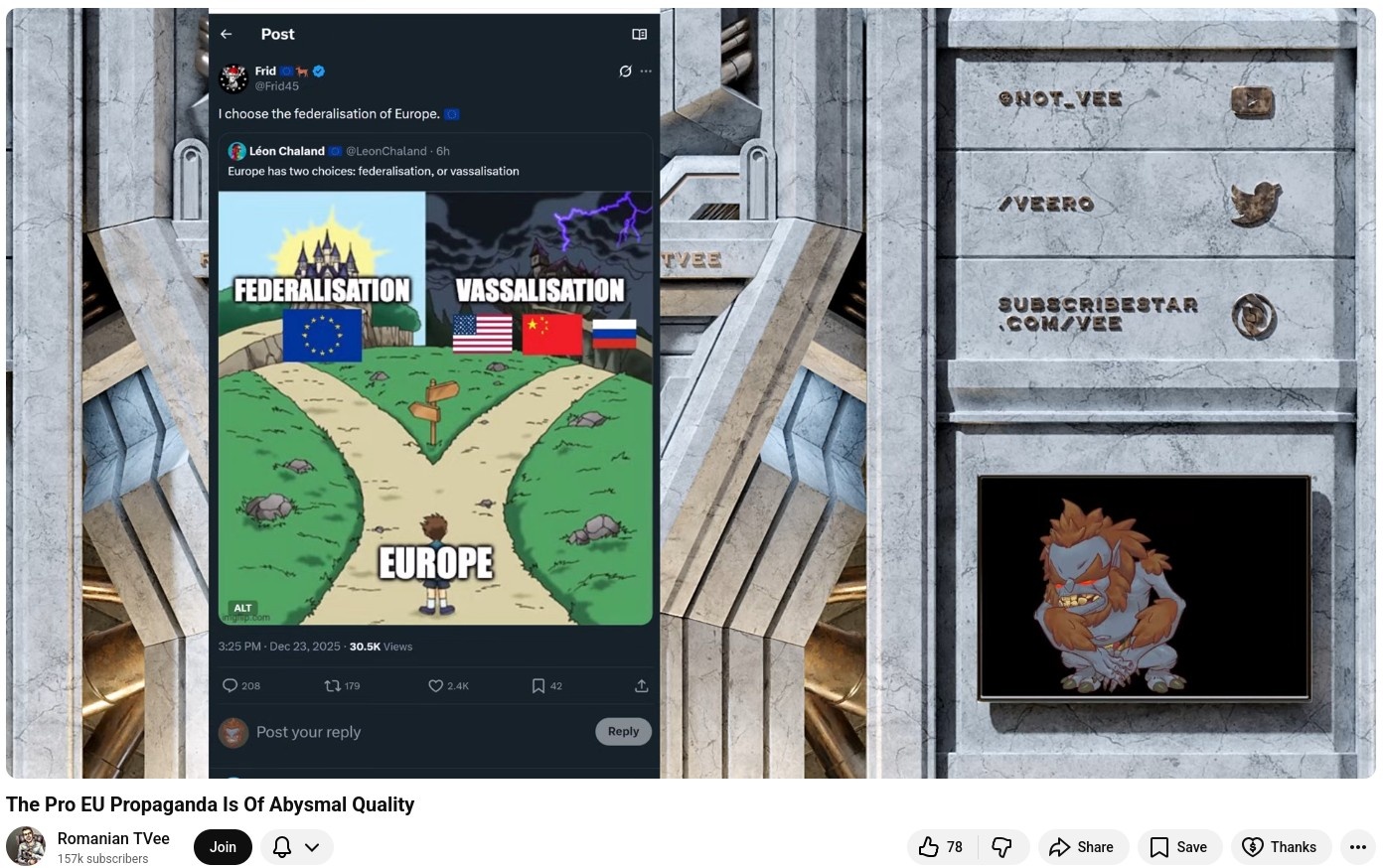The height and width of the screenshot is (868, 1383).
Task: Expand the notification options chevron
Action: point(312,847)
